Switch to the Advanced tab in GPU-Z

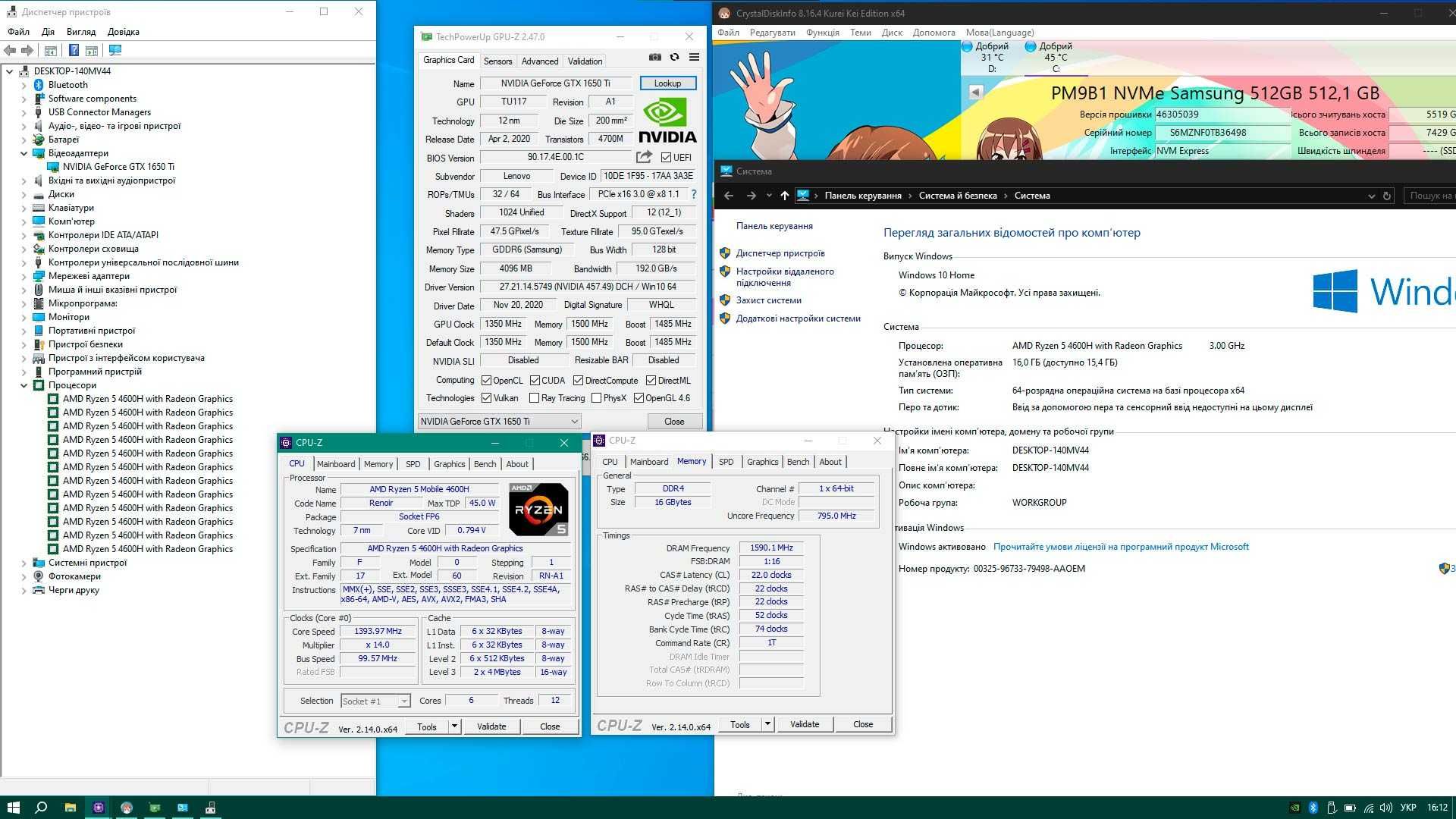click(x=540, y=61)
